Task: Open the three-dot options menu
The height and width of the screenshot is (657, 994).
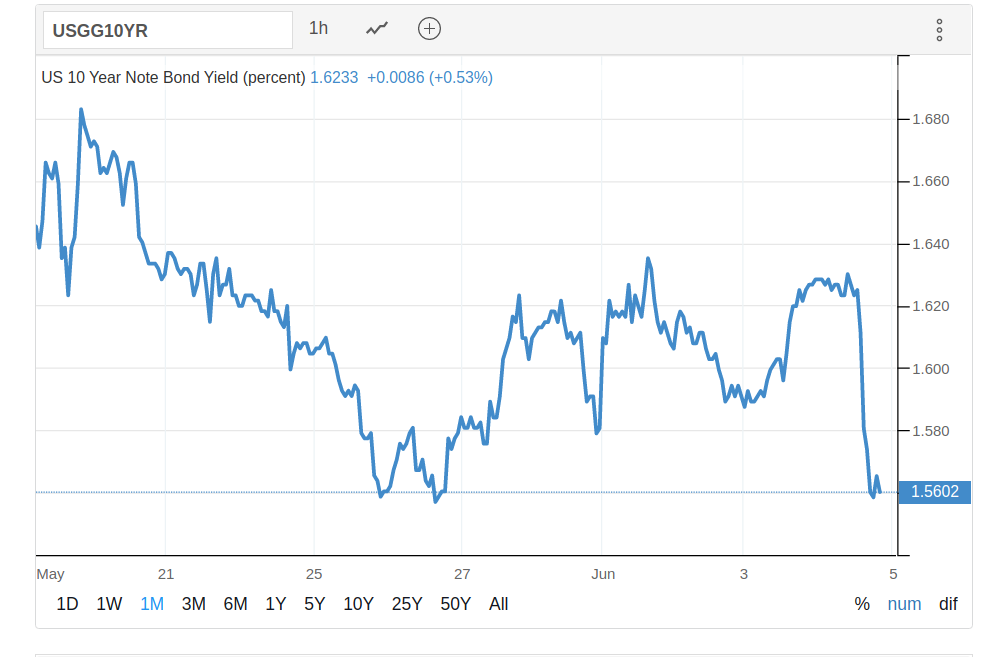Action: point(939,30)
